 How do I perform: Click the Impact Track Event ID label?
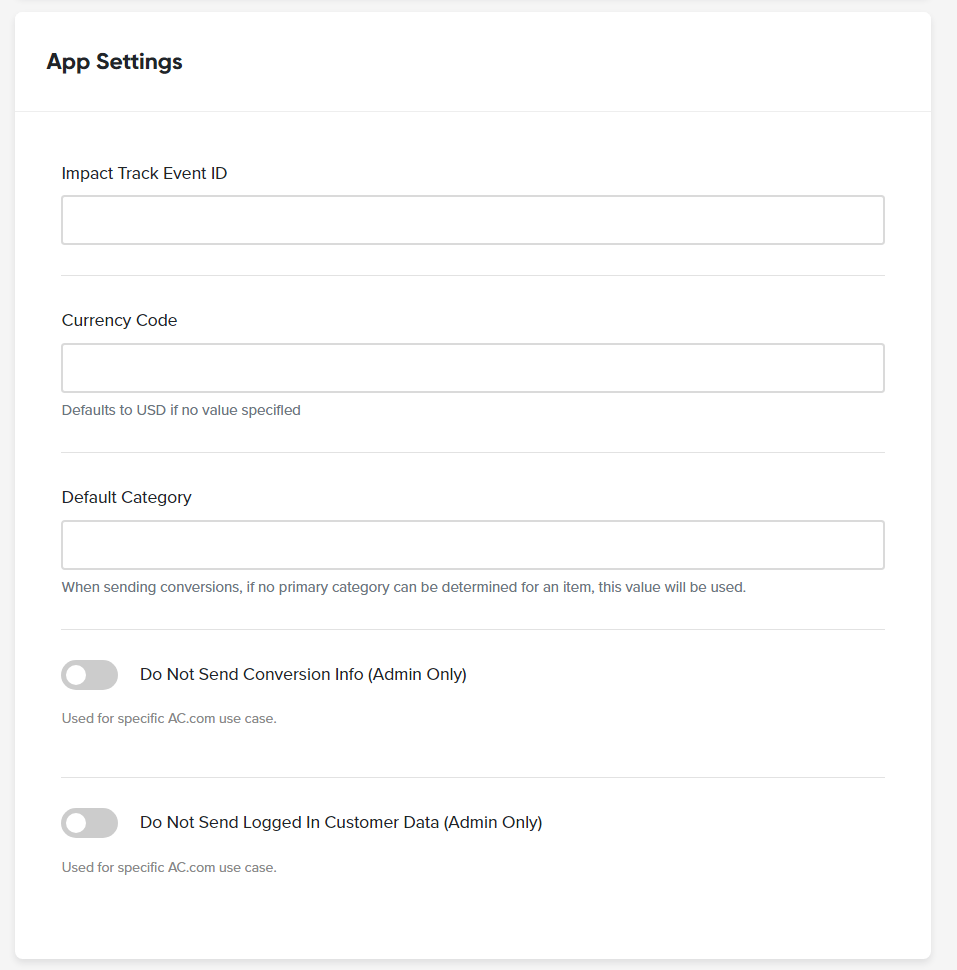coord(144,173)
